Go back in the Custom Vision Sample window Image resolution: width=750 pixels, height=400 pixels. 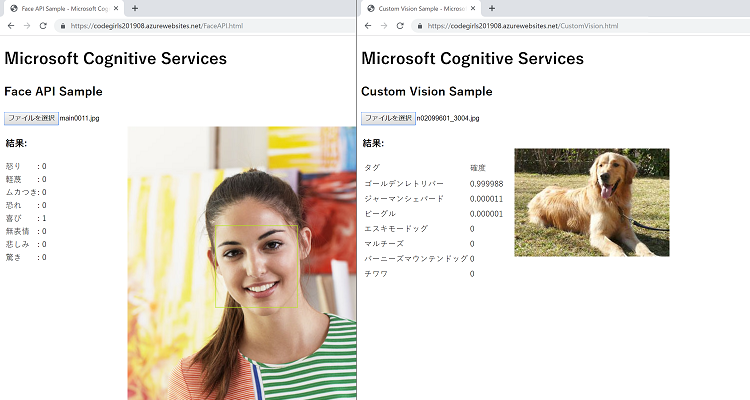pyautogui.click(x=368, y=26)
